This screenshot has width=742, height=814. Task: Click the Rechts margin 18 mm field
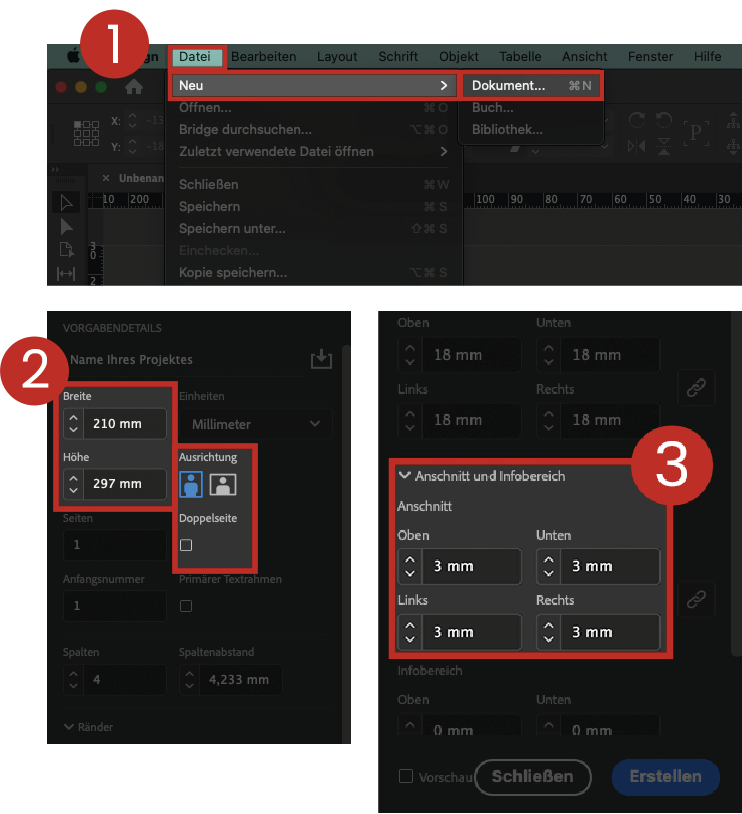pyautogui.click(x=610, y=419)
